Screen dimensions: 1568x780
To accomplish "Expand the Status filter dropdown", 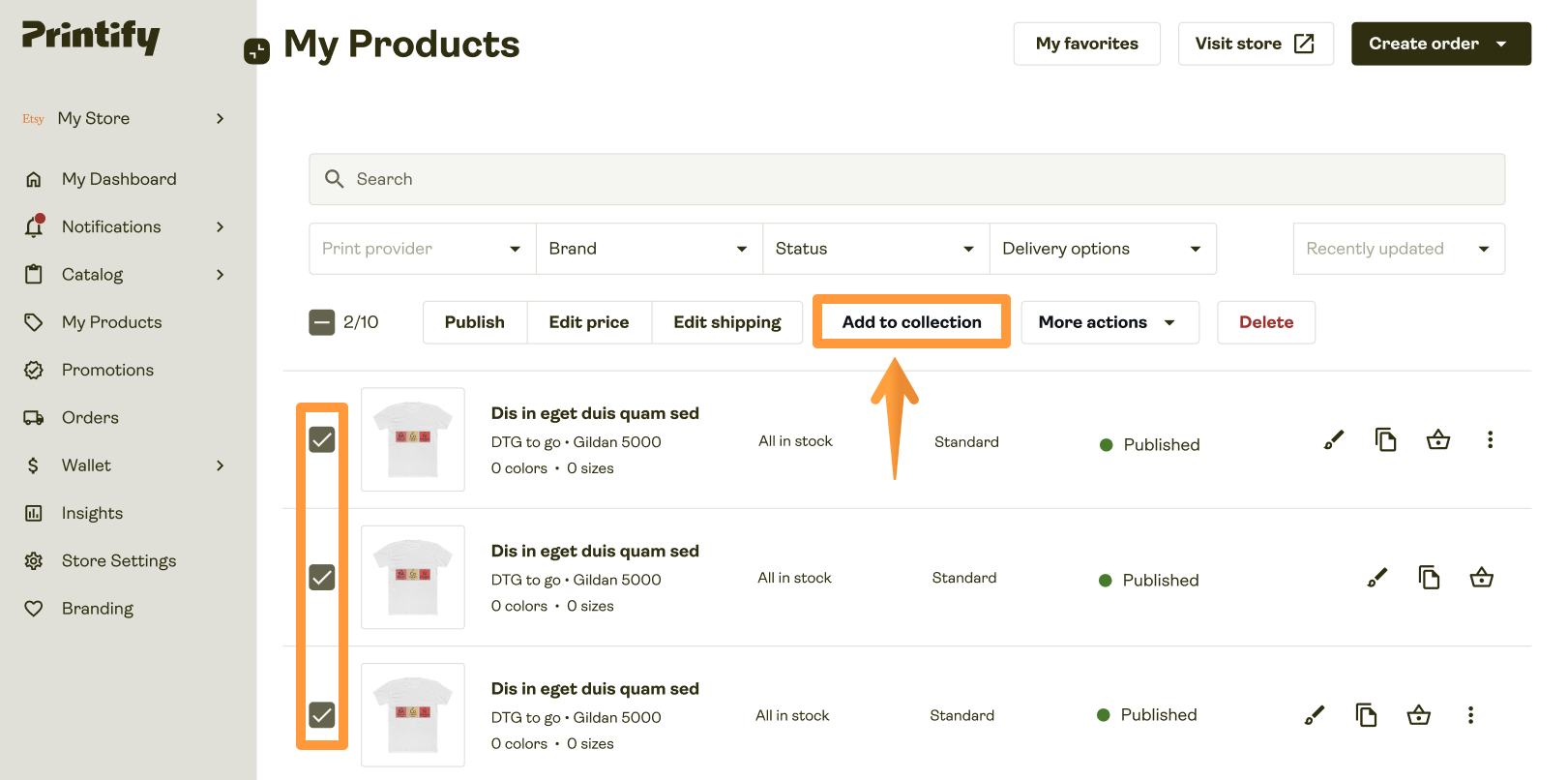I will coord(875,249).
